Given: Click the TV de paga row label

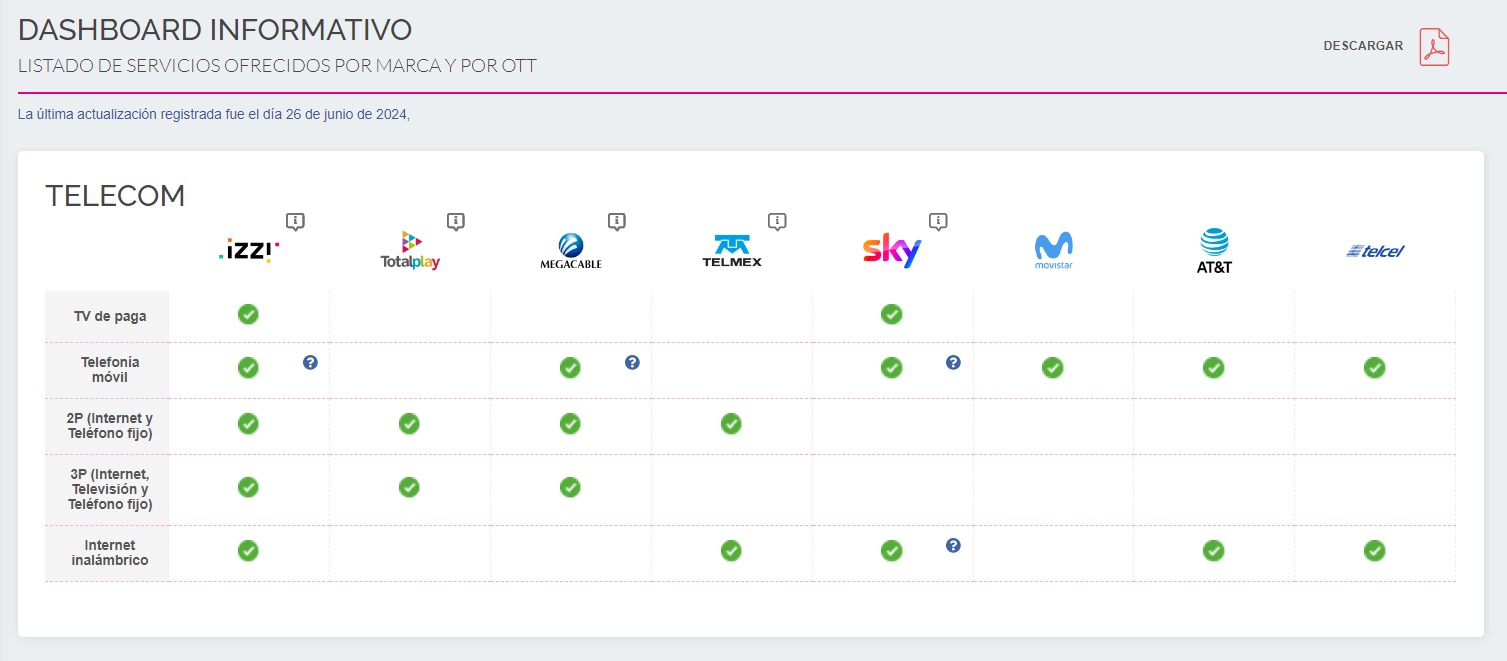Looking at the screenshot, I should tap(110, 317).
